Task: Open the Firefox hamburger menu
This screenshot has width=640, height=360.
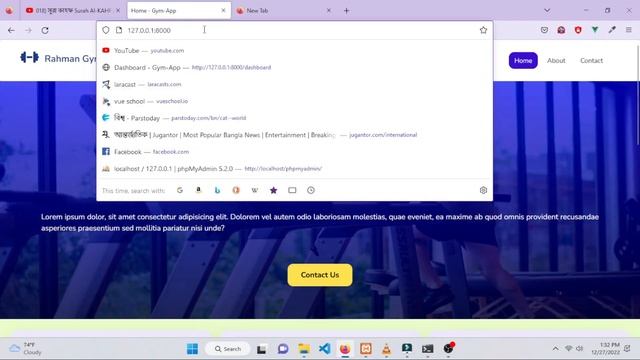Action: click(x=629, y=30)
